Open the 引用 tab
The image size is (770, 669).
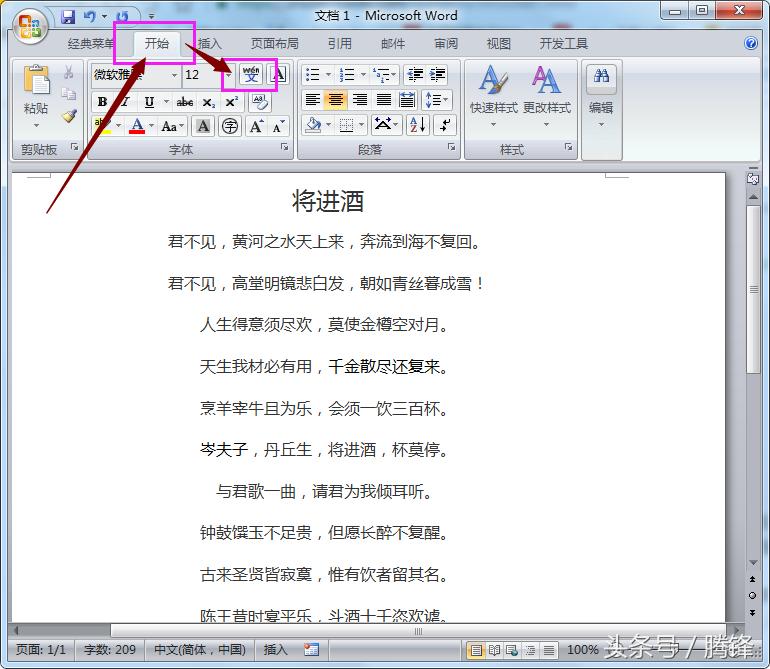(340, 43)
